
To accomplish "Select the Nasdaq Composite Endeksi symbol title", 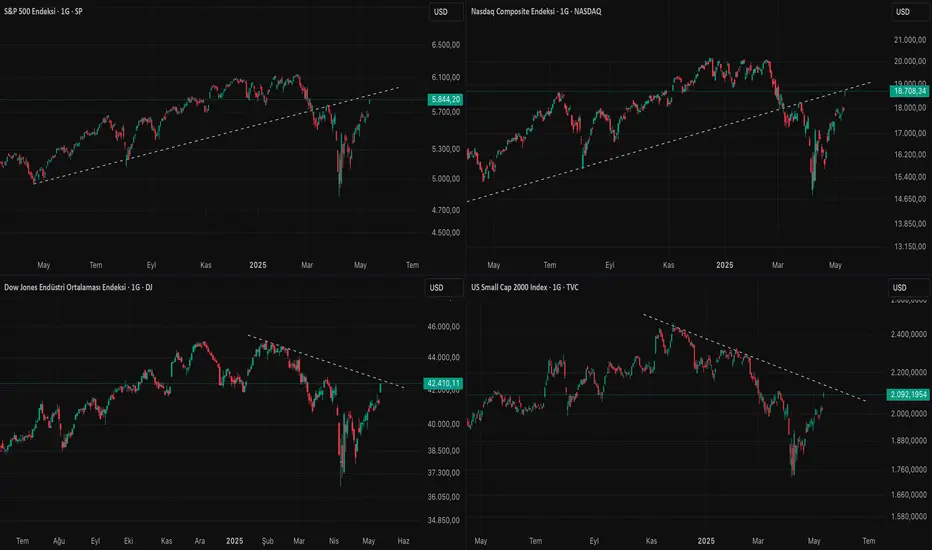I will pyautogui.click(x=541, y=11).
